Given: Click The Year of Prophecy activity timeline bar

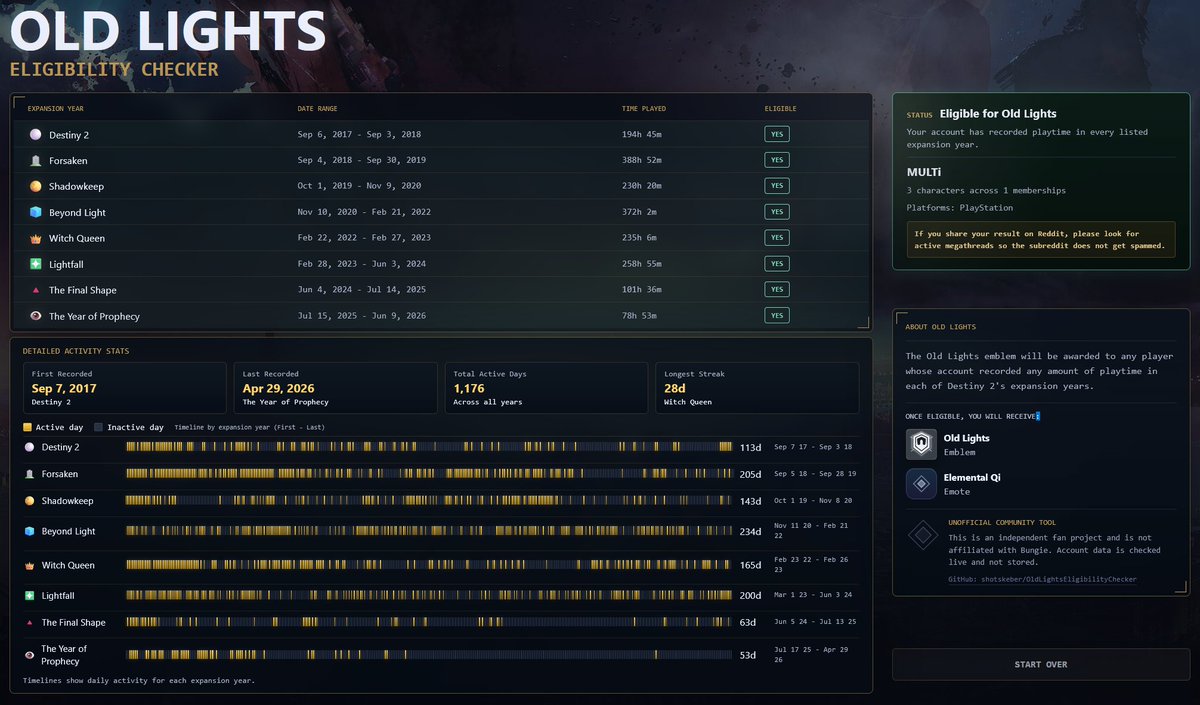Looking at the screenshot, I should (429, 655).
